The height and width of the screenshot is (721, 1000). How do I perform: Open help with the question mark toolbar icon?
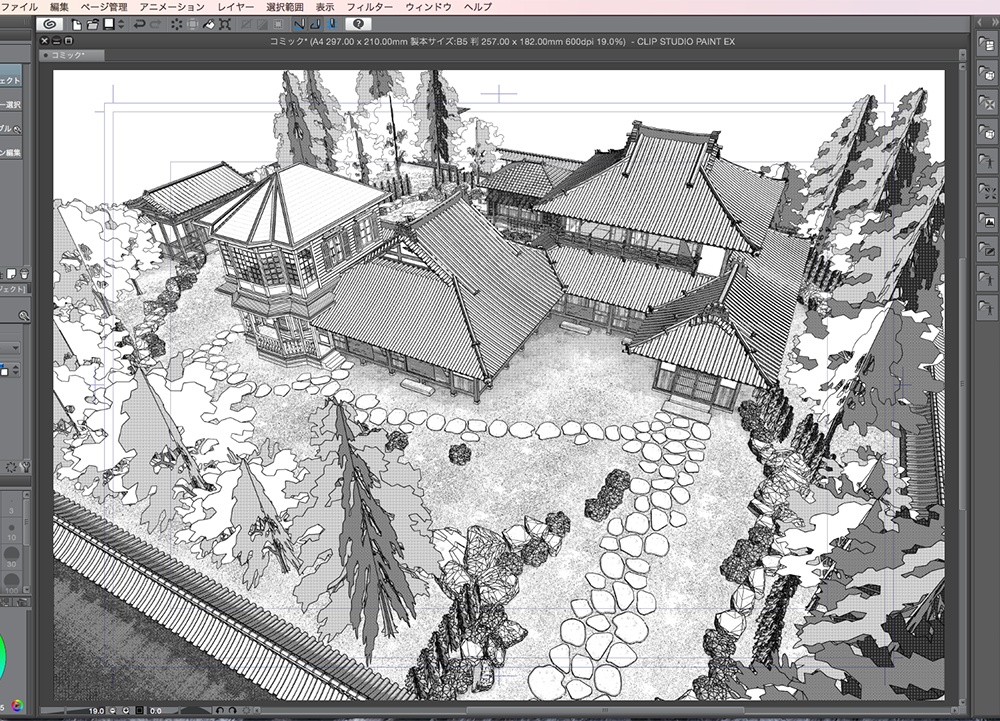[x=357, y=25]
